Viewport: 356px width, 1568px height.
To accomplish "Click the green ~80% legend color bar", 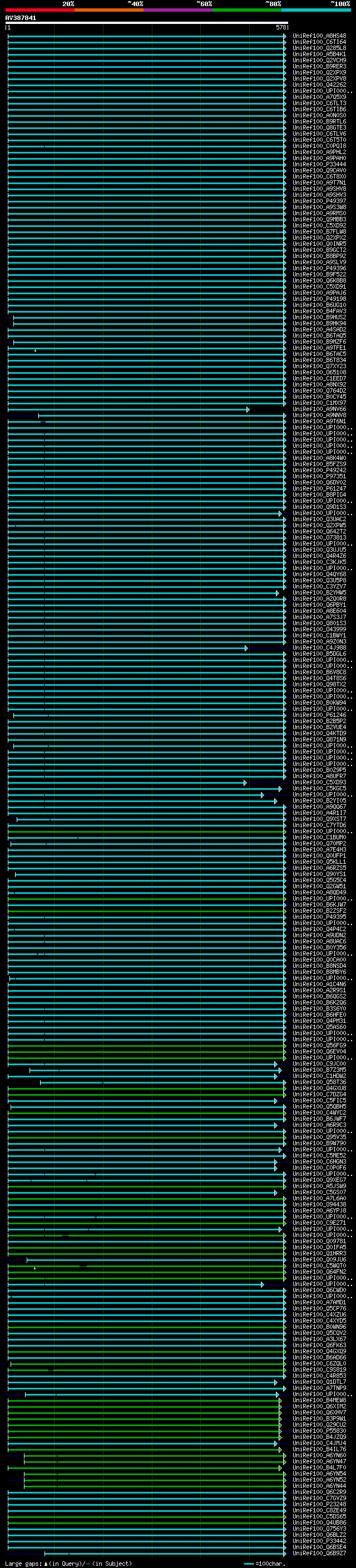I will [247, 11].
